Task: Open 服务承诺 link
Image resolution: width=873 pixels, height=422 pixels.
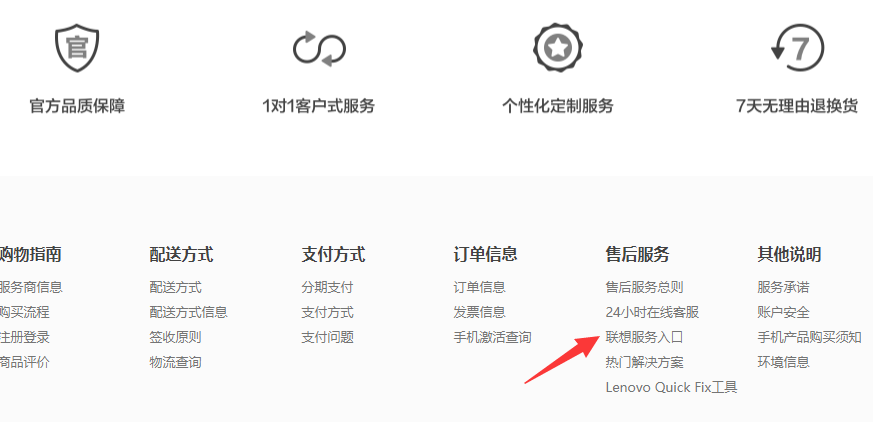Action: [x=783, y=287]
